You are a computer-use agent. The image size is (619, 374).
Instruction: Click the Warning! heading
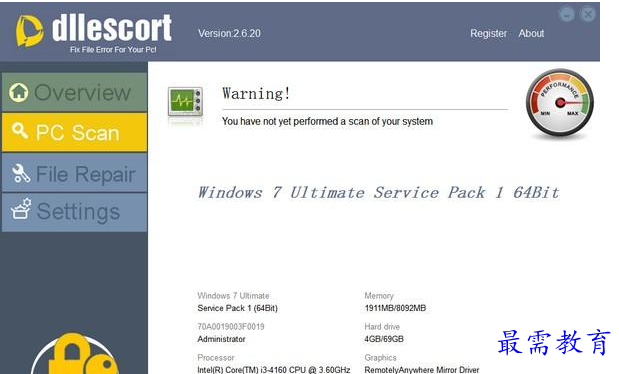point(256,94)
